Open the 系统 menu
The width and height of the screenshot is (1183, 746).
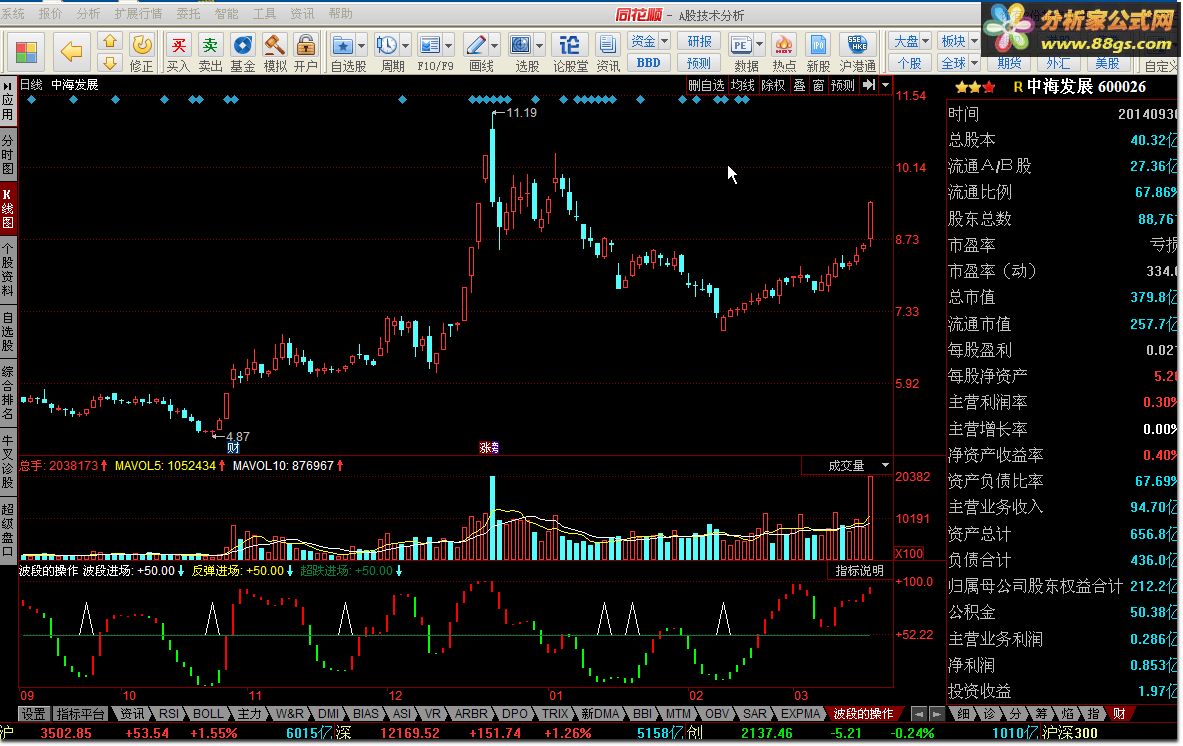13,14
